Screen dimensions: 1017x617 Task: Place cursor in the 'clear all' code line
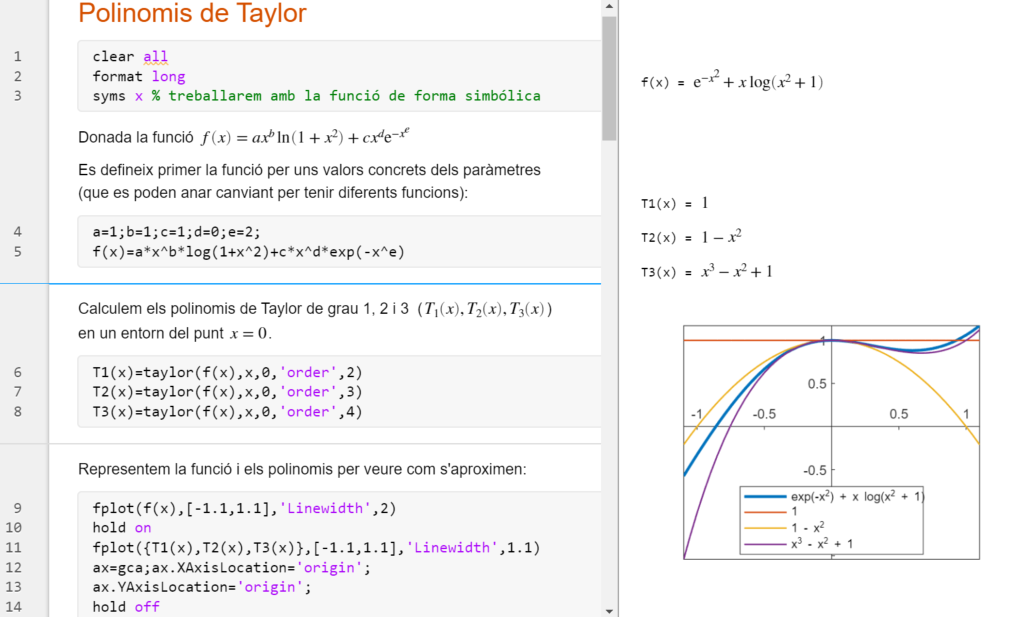coord(130,57)
